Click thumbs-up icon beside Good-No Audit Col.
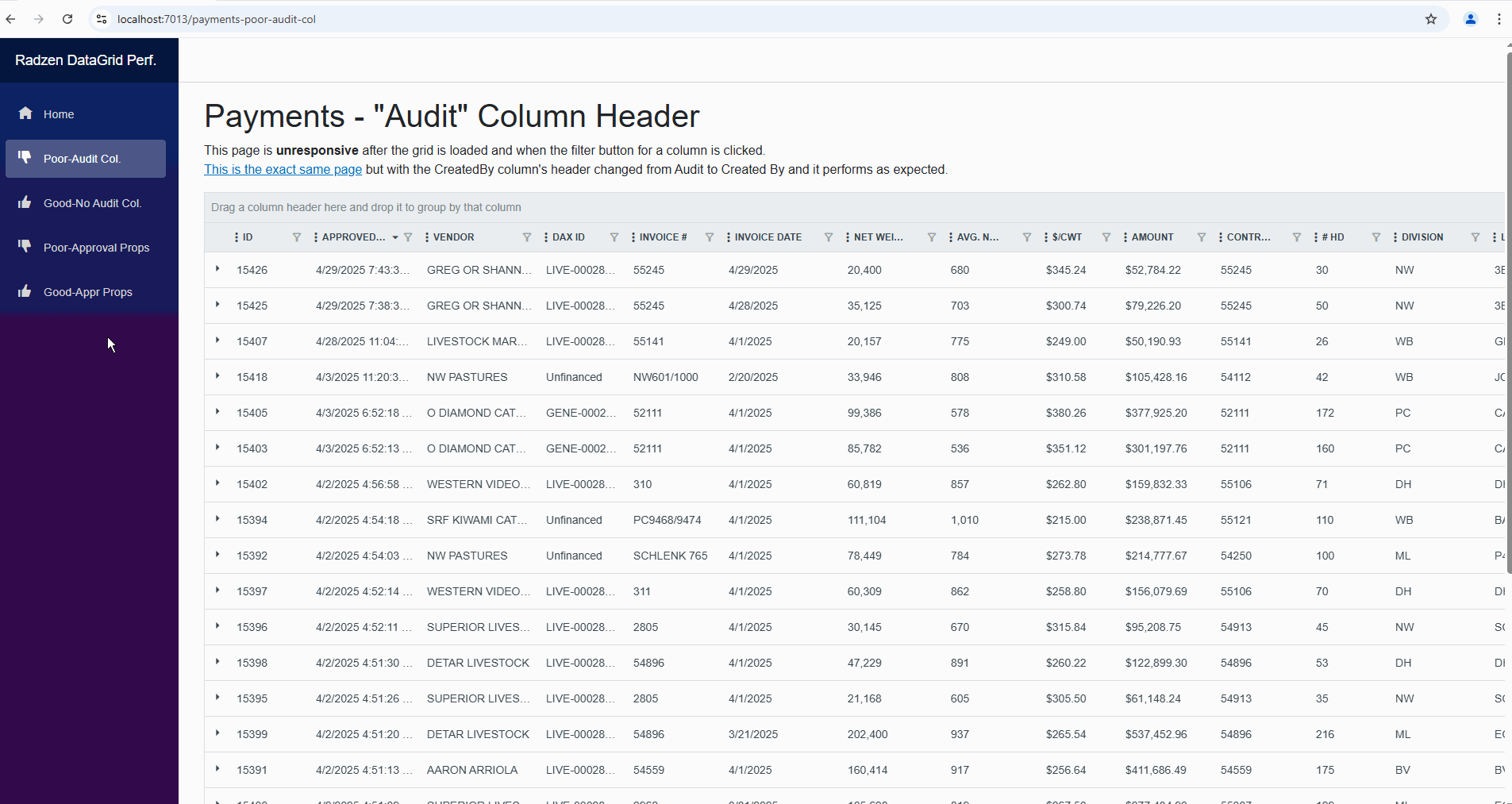Image resolution: width=1512 pixels, height=804 pixels. pos(25,202)
